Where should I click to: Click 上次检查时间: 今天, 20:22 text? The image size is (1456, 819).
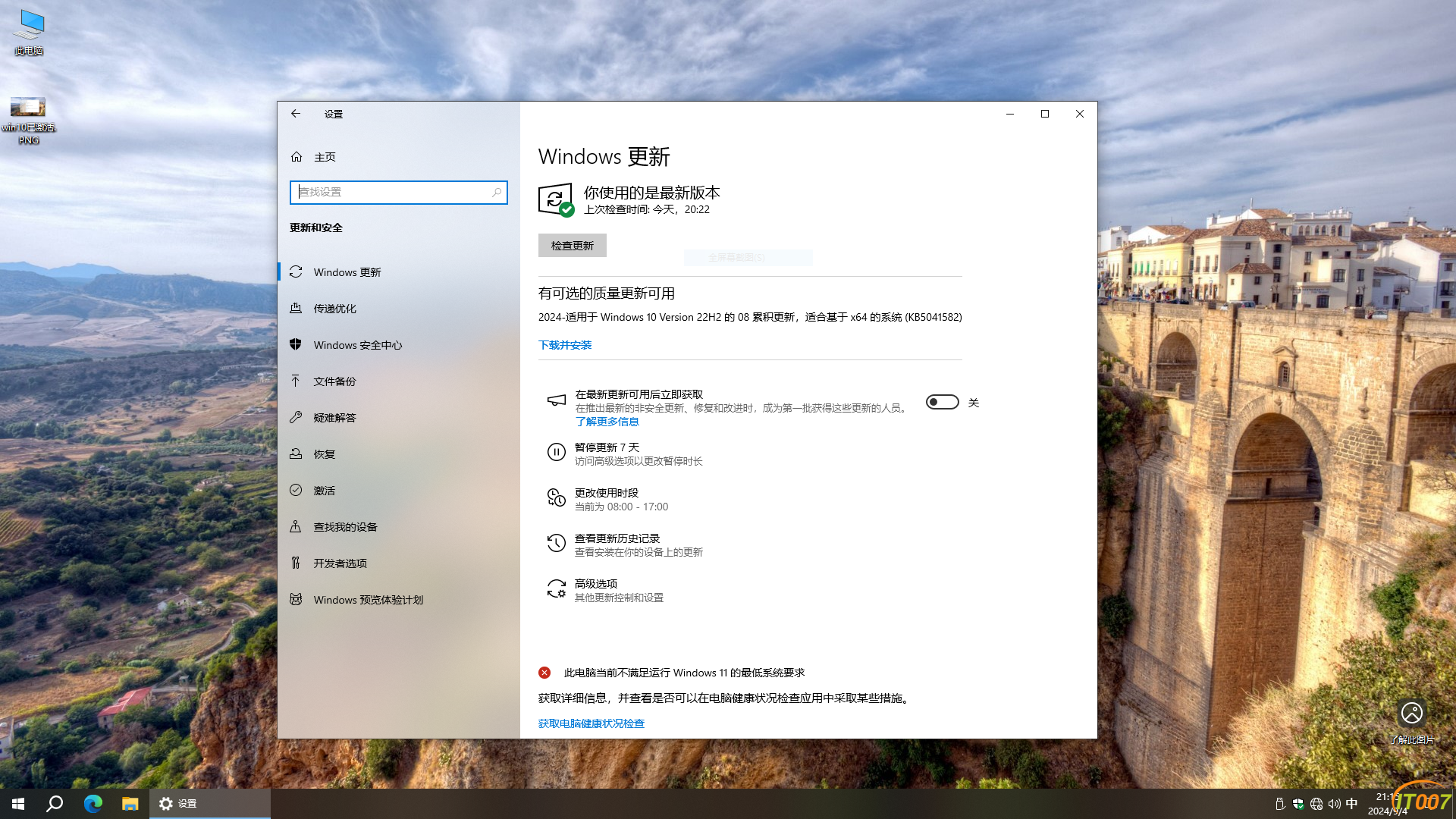[647, 209]
